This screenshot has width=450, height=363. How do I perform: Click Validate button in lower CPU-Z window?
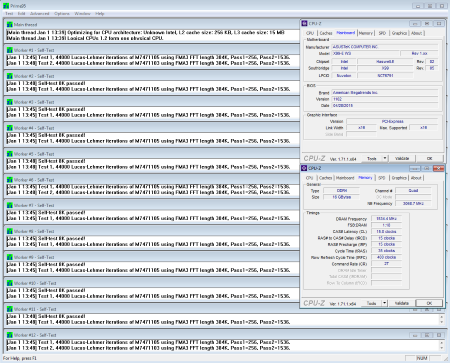402,303
